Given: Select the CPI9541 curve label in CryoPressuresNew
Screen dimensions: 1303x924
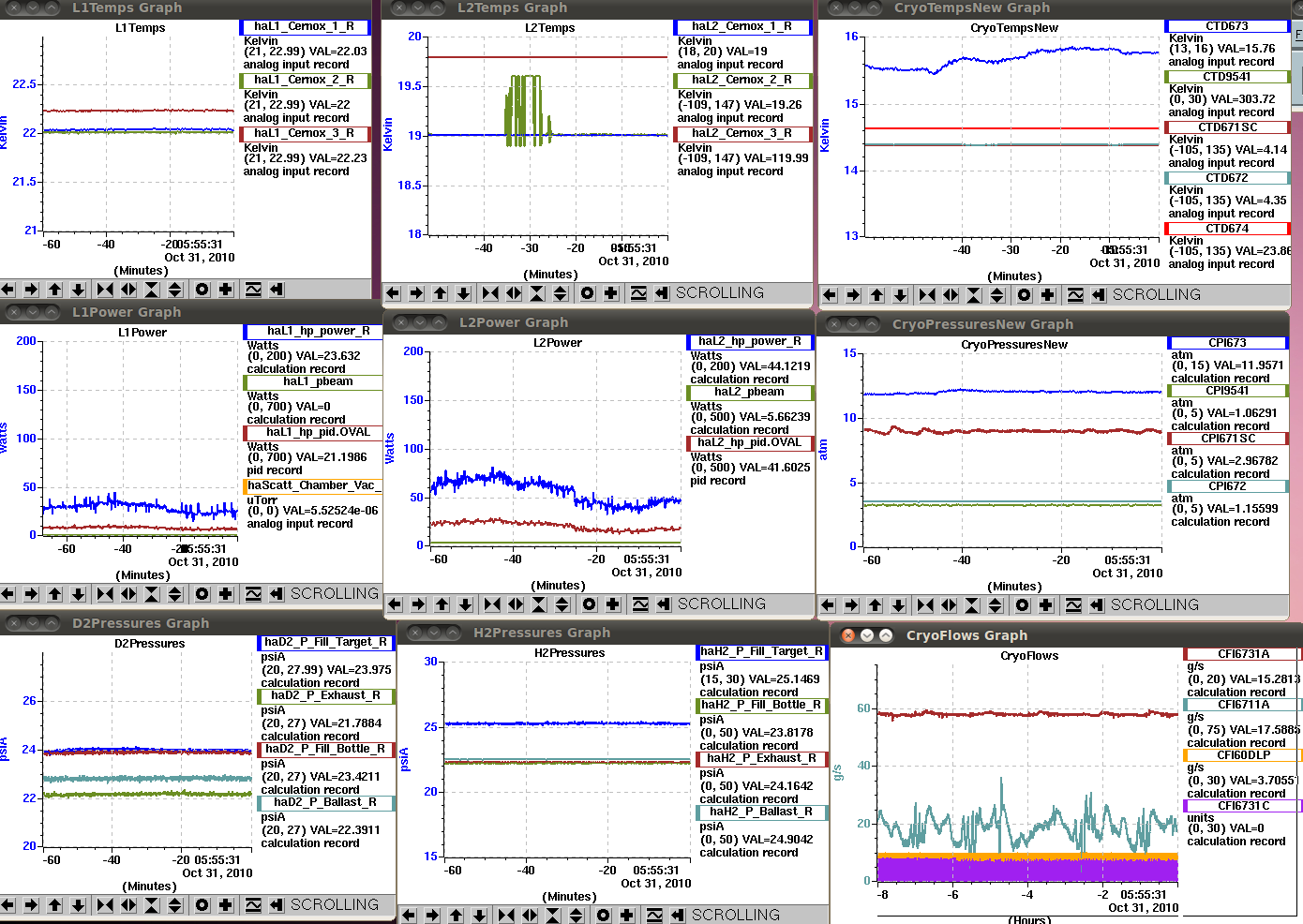Looking at the screenshot, I should point(1227,392).
